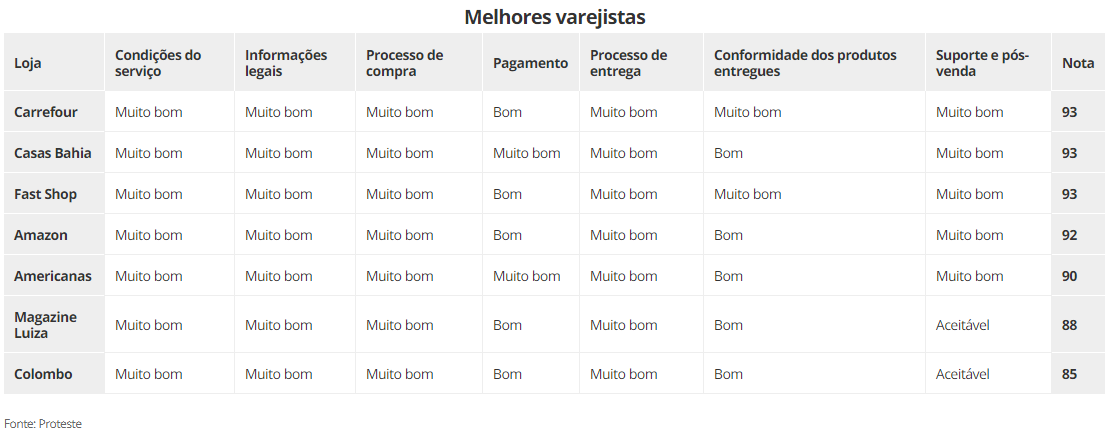
Task: Select the Carrefour store row label
Action: pos(46,112)
